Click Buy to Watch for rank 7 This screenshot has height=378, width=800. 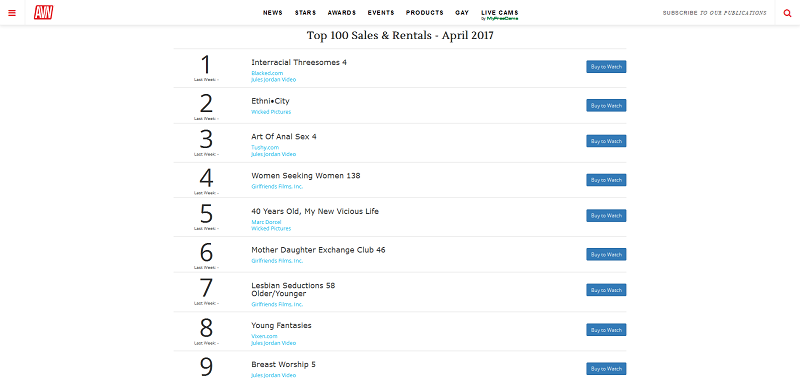coord(606,290)
